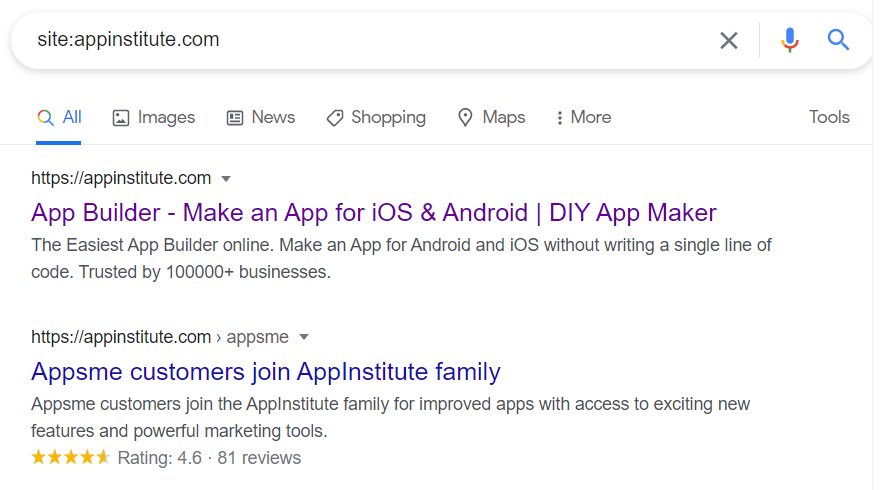The width and height of the screenshot is (884, 490).
Task: Submit search with the magnifying glass icon
Action: click(838, 40)
